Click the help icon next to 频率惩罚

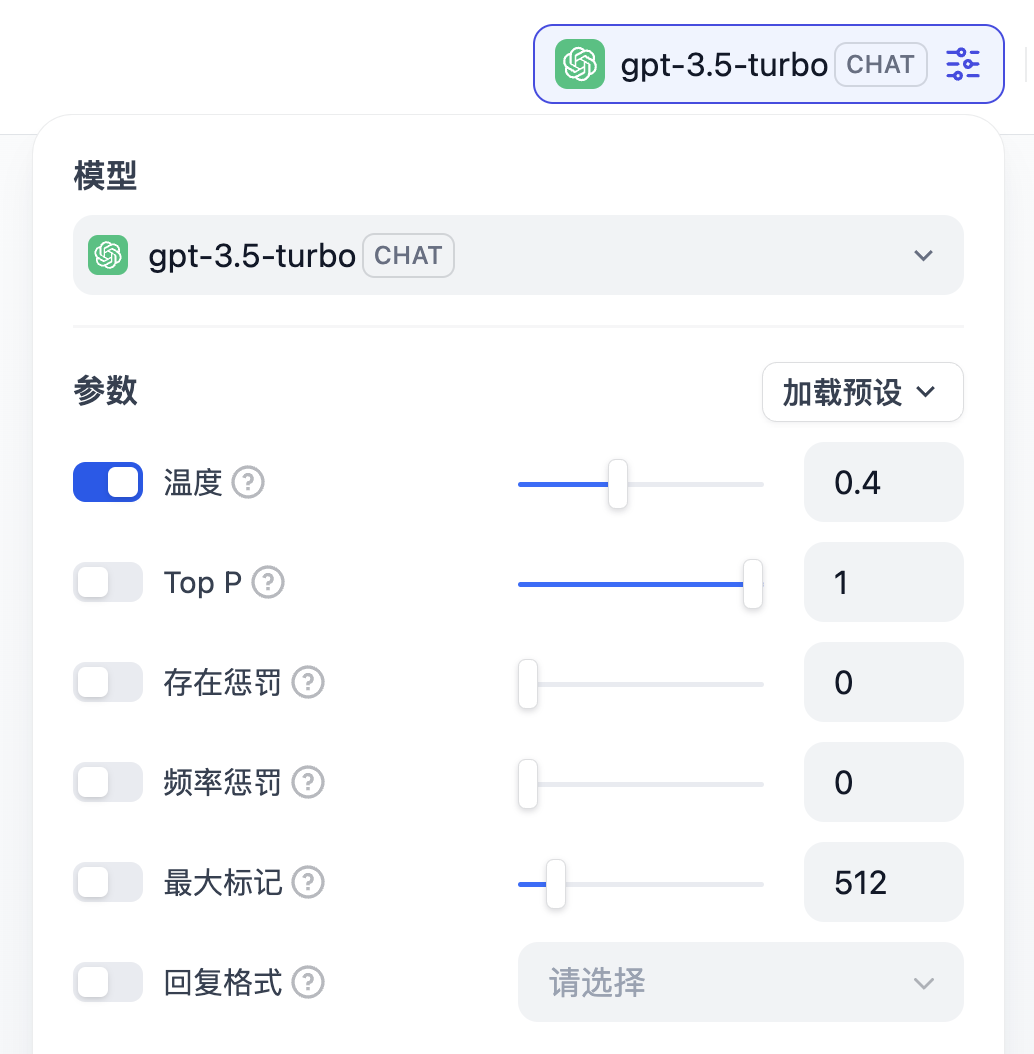coord(308,782)
